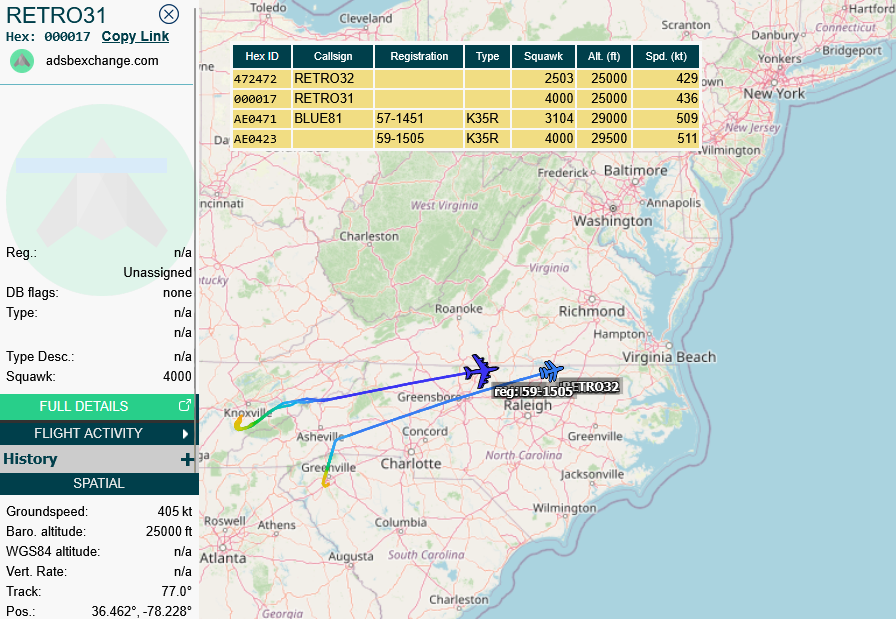Click the Callsign column header
896x619 pixels.
[333, 57]
